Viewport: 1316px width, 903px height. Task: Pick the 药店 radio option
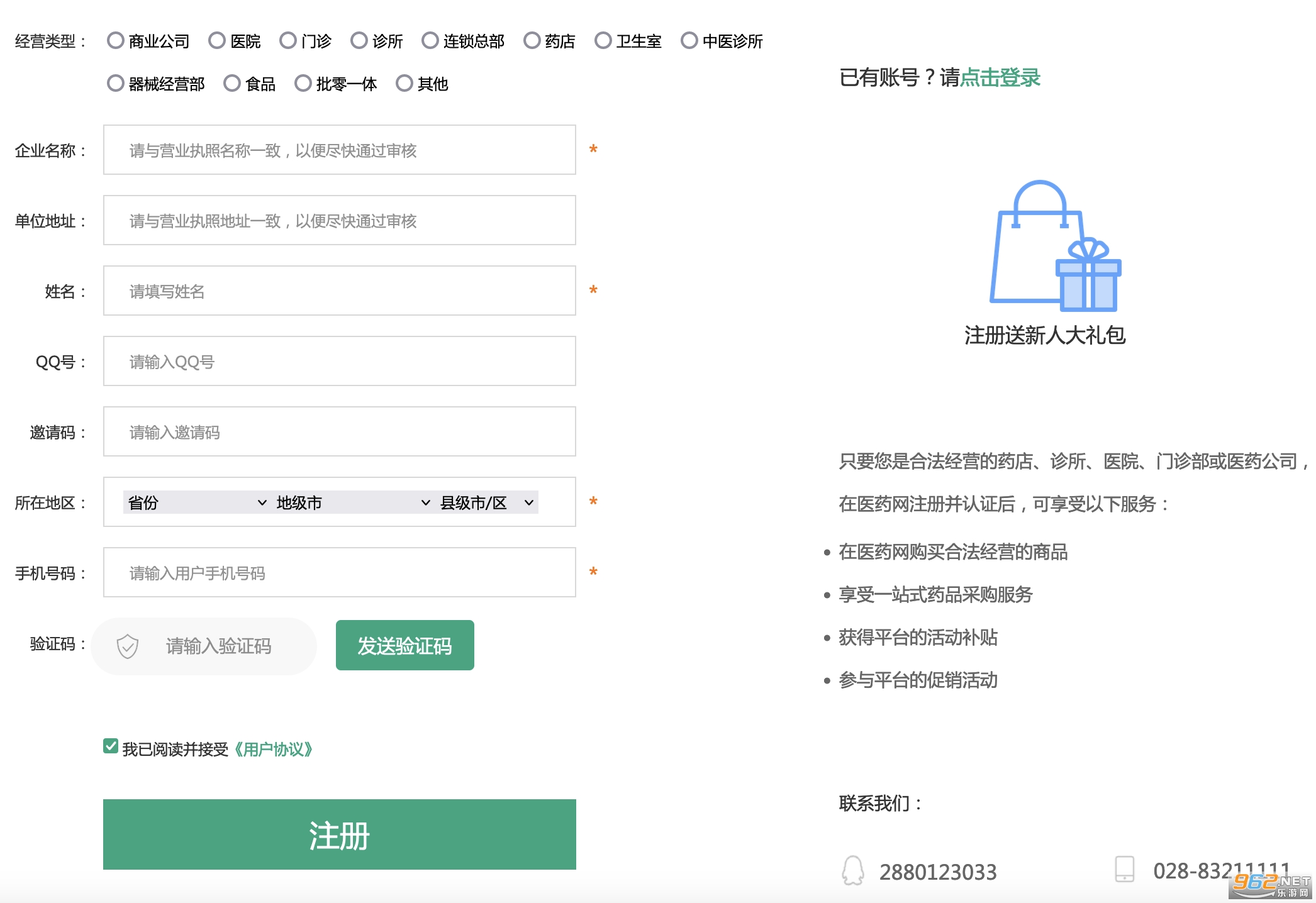532,41
